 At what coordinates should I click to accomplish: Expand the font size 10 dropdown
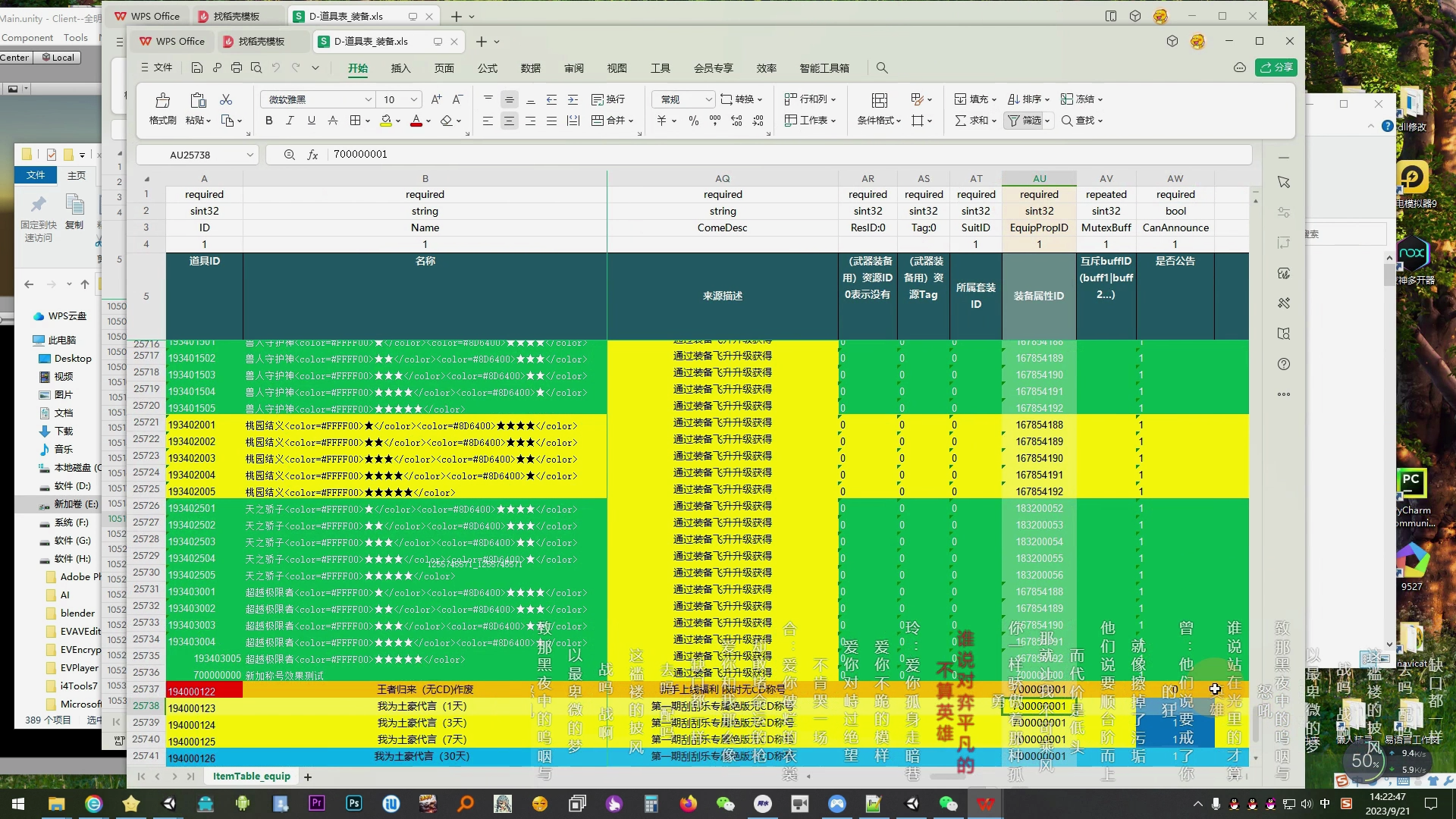[x=413, y=99]
